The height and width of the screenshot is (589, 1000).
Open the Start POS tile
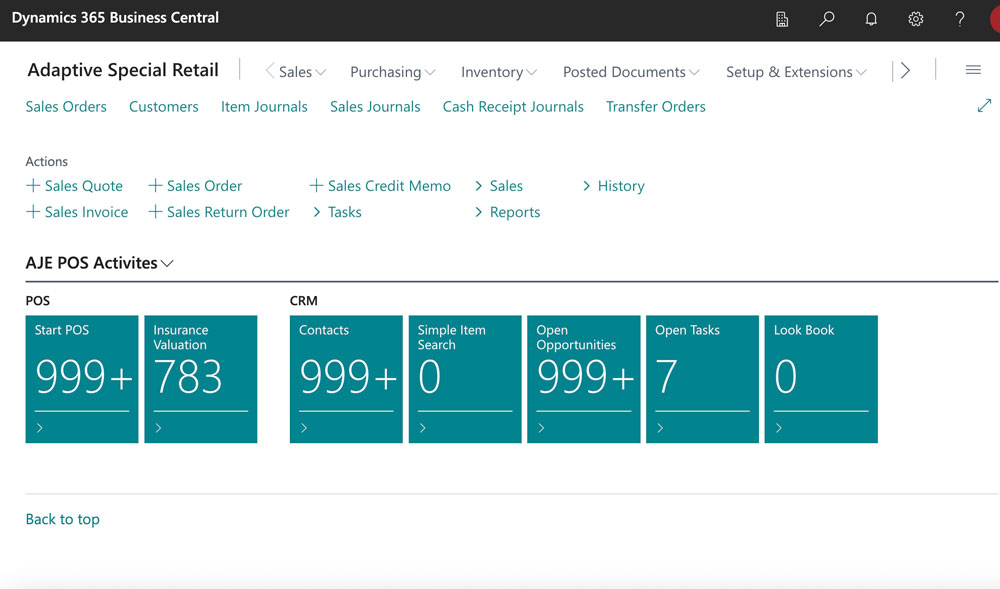pos(82,379)
